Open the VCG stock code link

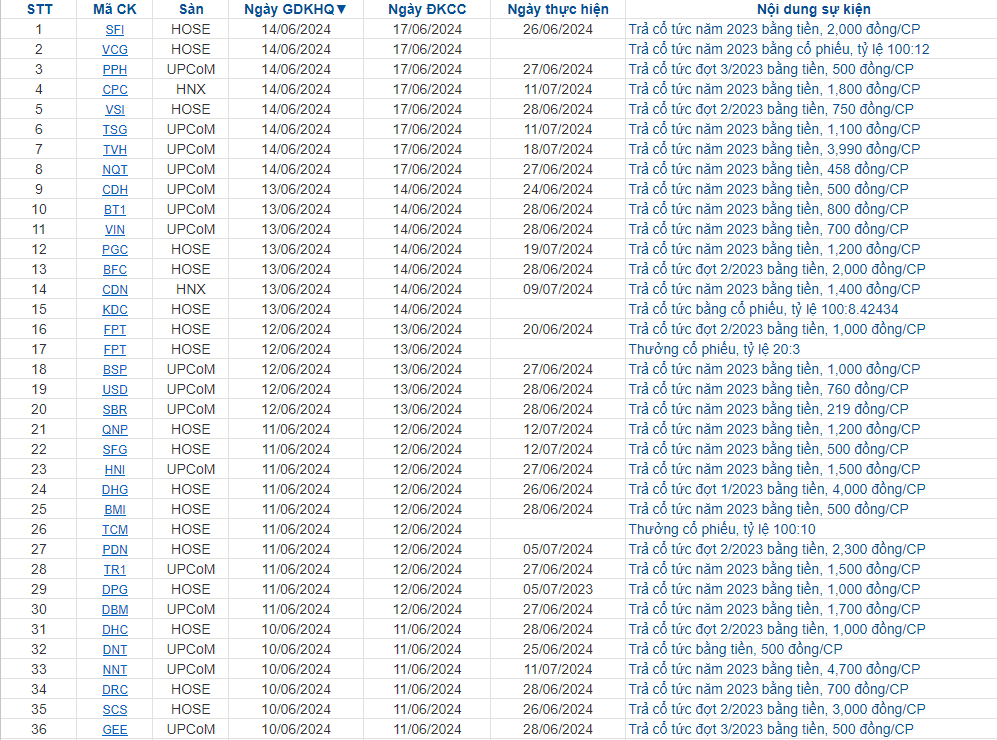point(114,50)
